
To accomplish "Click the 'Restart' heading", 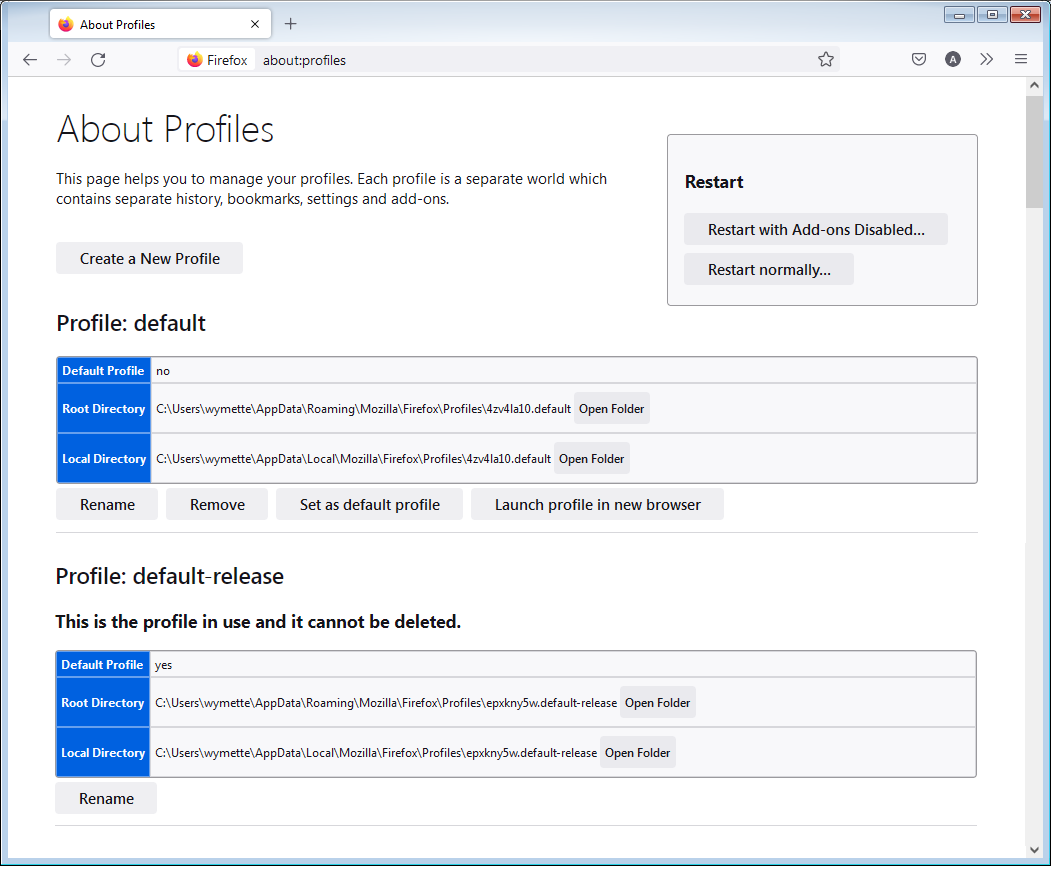I will click(x=714, y=182).
